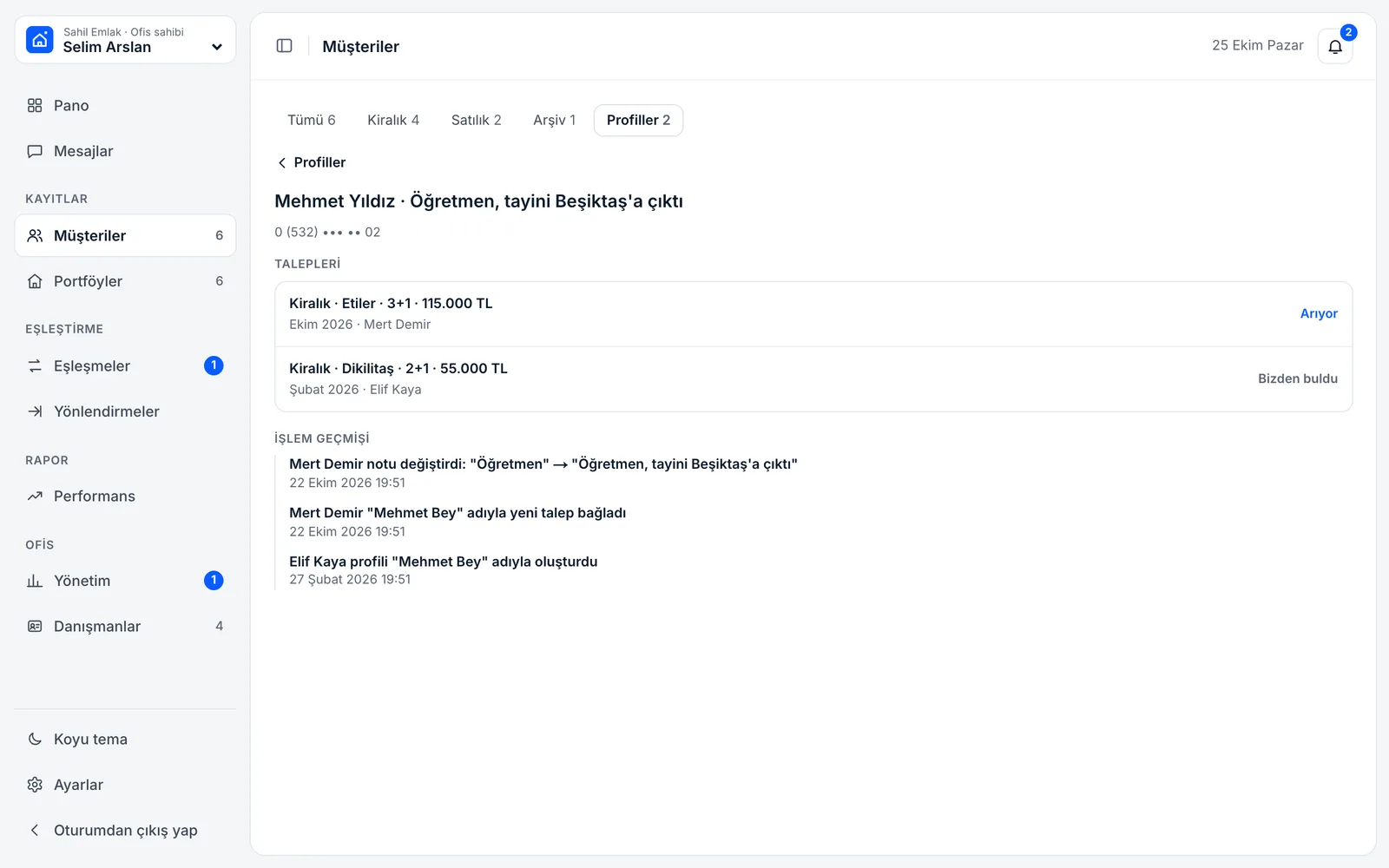Select the Satılık 2 tab
Image resolution: width=1389 pixels, height=868 pixels.
(x=477, y=120)
